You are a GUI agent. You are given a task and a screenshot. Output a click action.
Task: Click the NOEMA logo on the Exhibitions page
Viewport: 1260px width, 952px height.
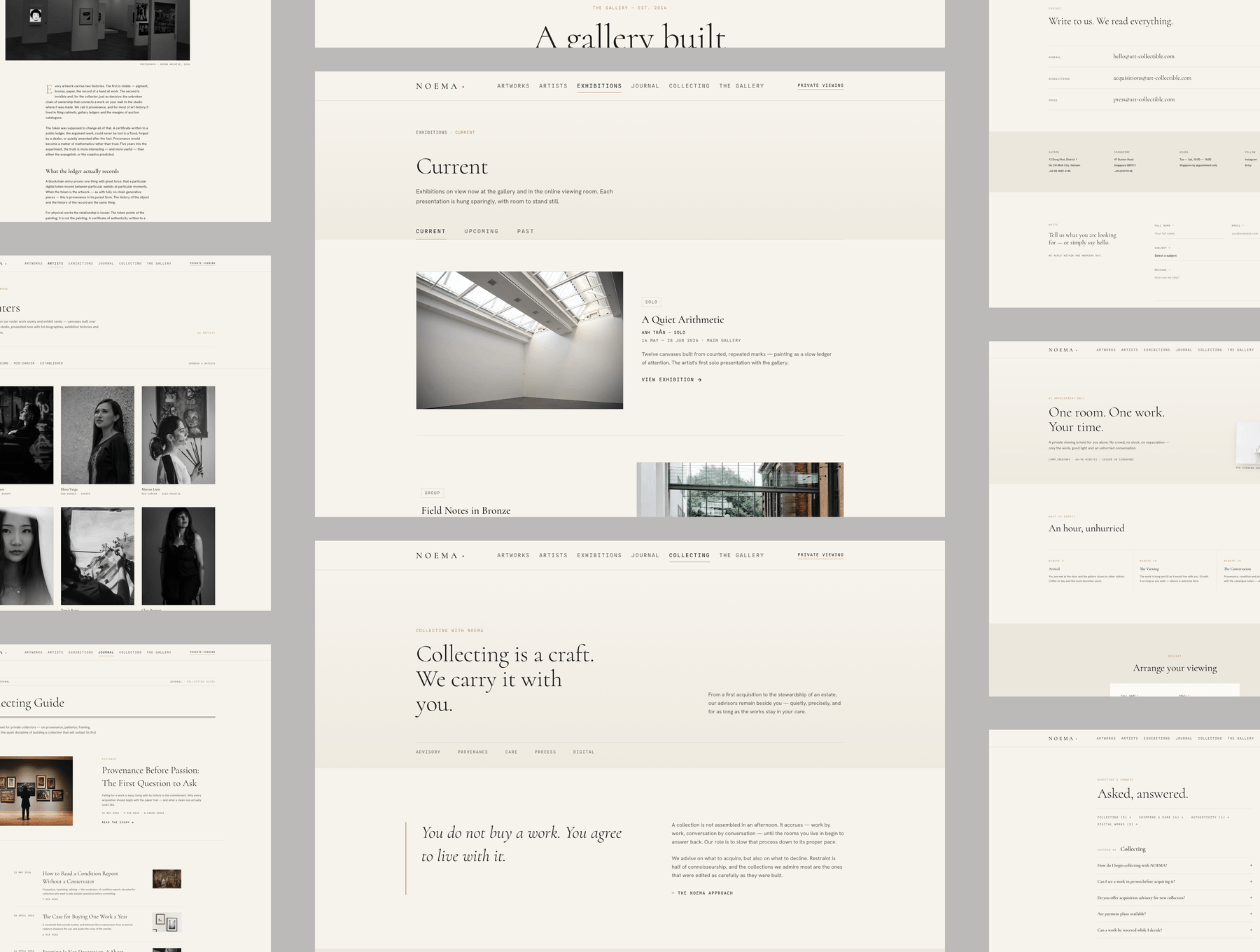440,86
